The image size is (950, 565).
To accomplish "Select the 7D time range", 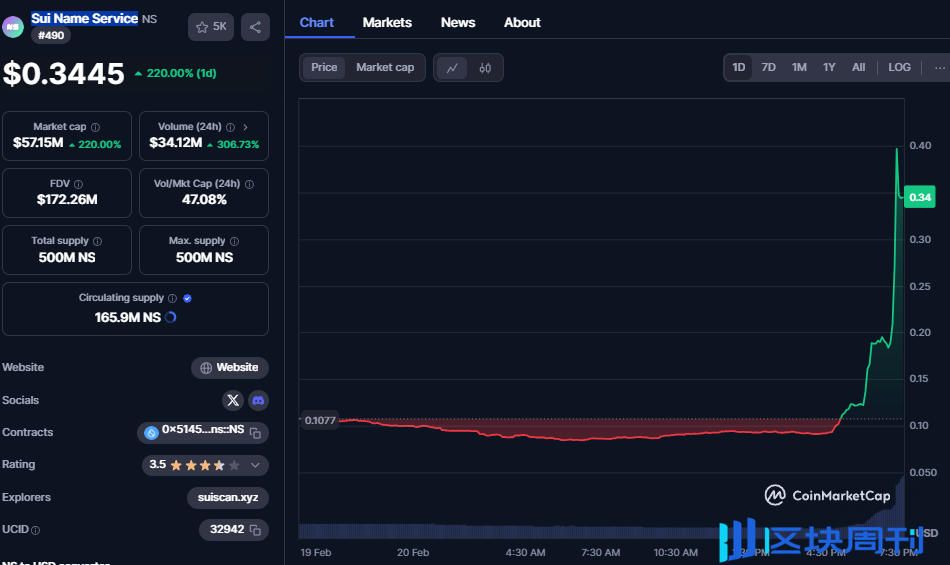I will tap(768, 67).
